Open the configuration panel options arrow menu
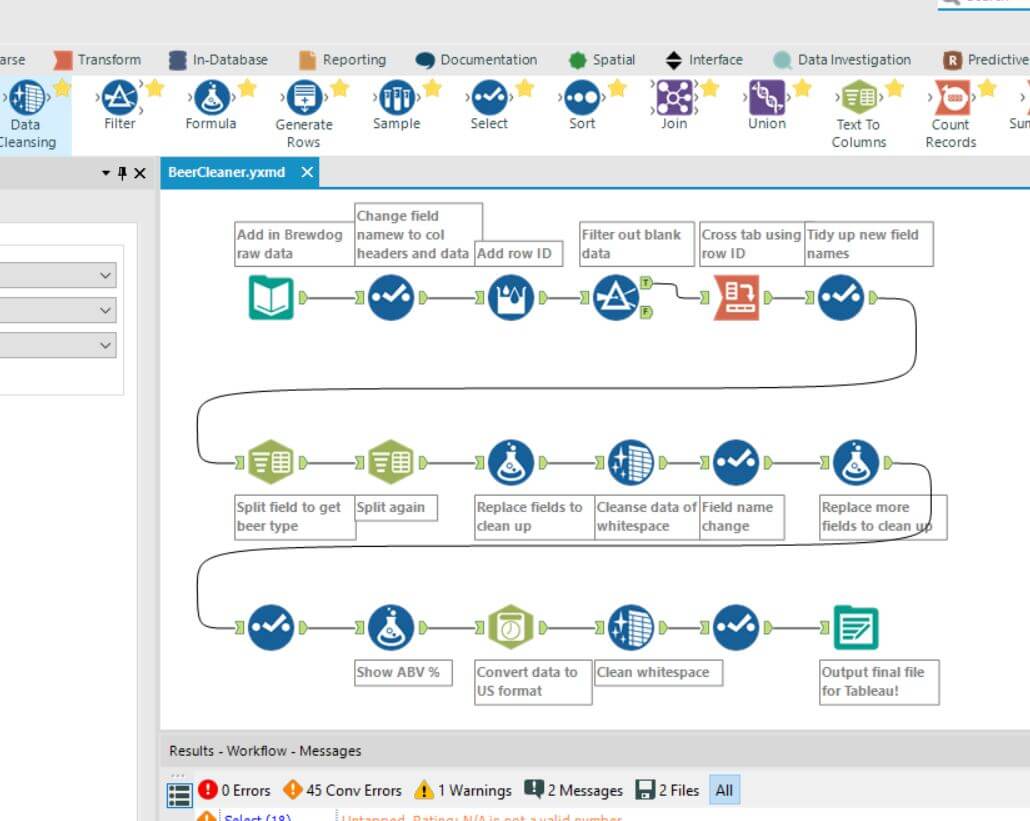This screenshot has height=821, width=1030. click(106, 173)
